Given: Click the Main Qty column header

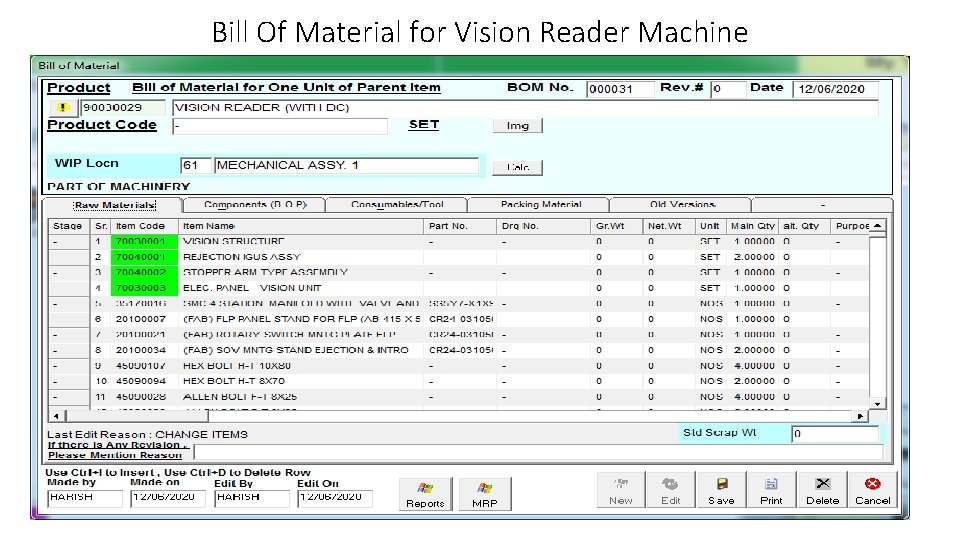Looking at the screenshot, I should tap(752, 226).
